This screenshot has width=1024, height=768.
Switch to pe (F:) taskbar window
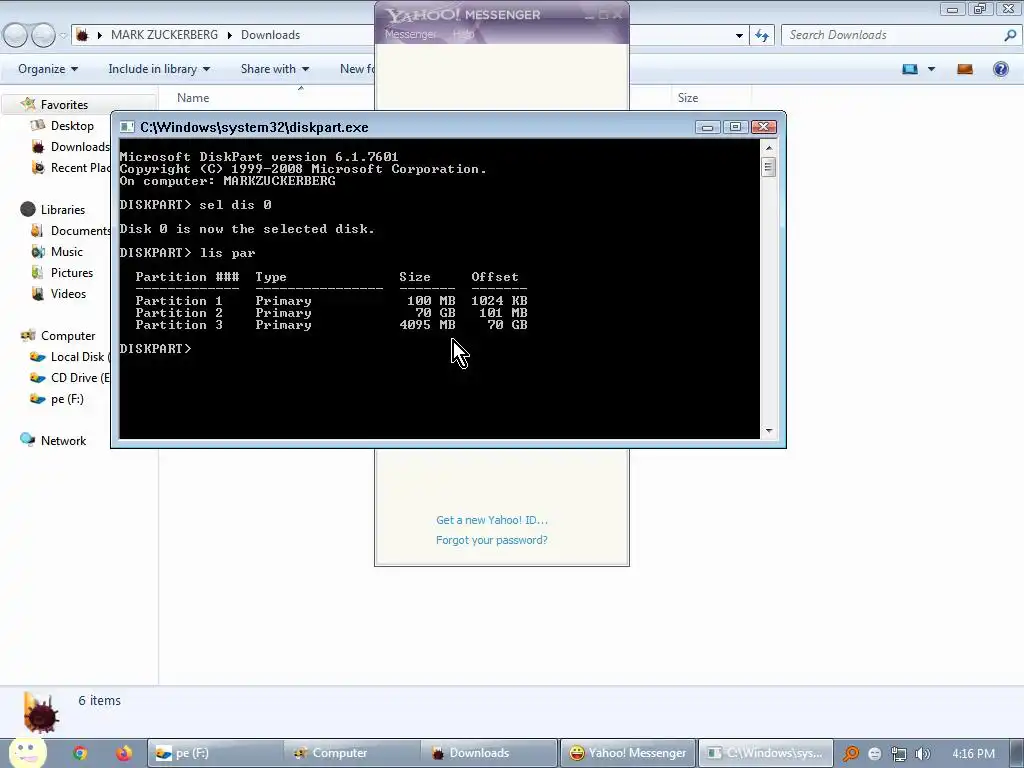[216, 753]
